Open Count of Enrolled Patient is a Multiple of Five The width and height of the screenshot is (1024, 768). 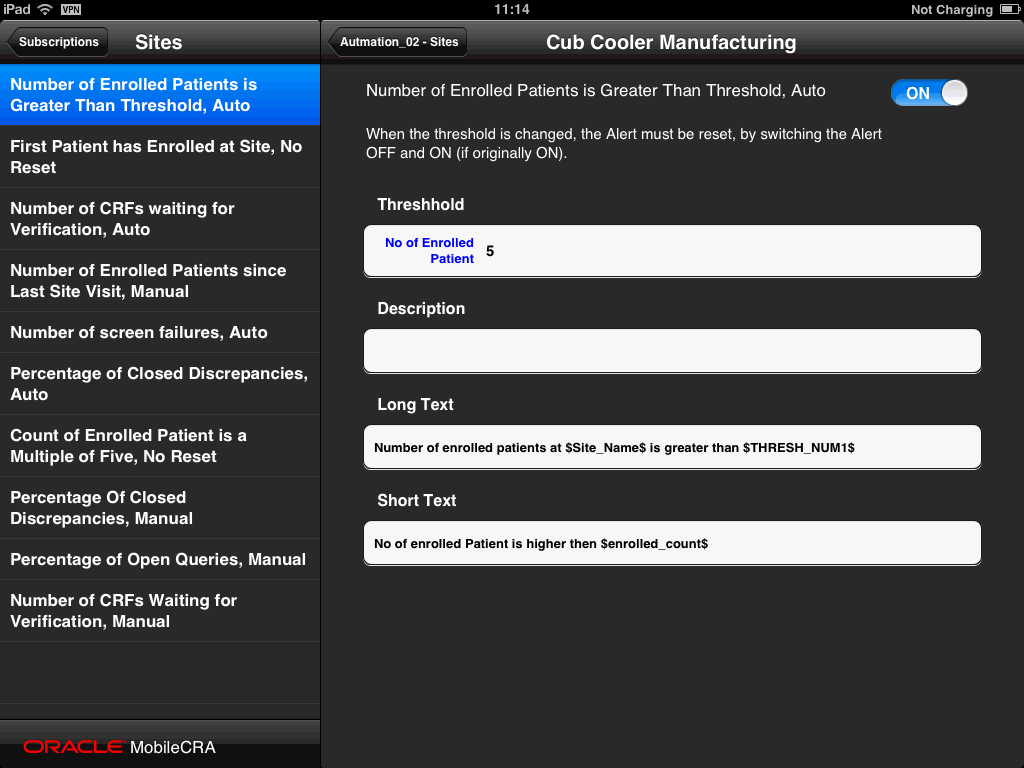click(x=160, y=446)
